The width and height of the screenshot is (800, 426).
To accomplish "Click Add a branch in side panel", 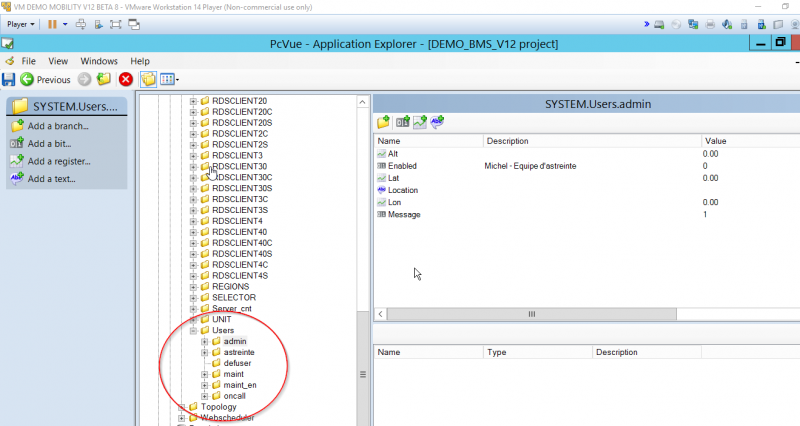I will [49, 126].
